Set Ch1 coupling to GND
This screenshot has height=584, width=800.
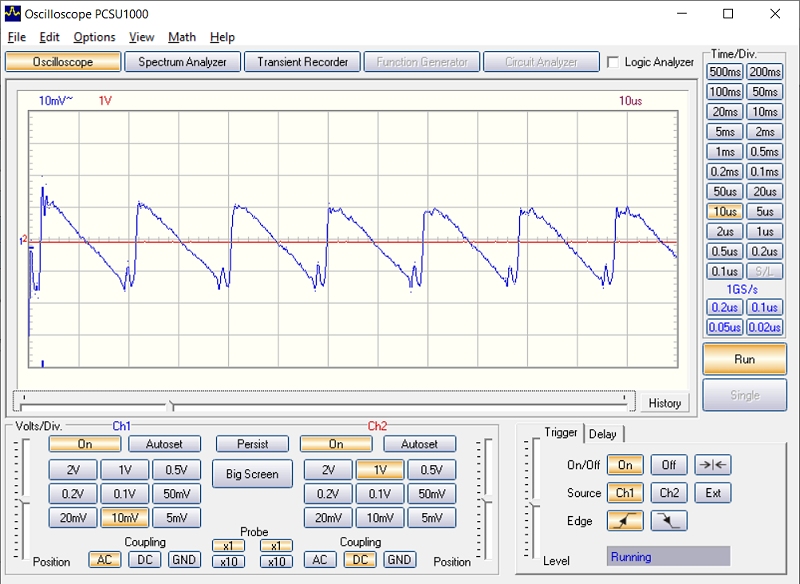tap(184, 560)
